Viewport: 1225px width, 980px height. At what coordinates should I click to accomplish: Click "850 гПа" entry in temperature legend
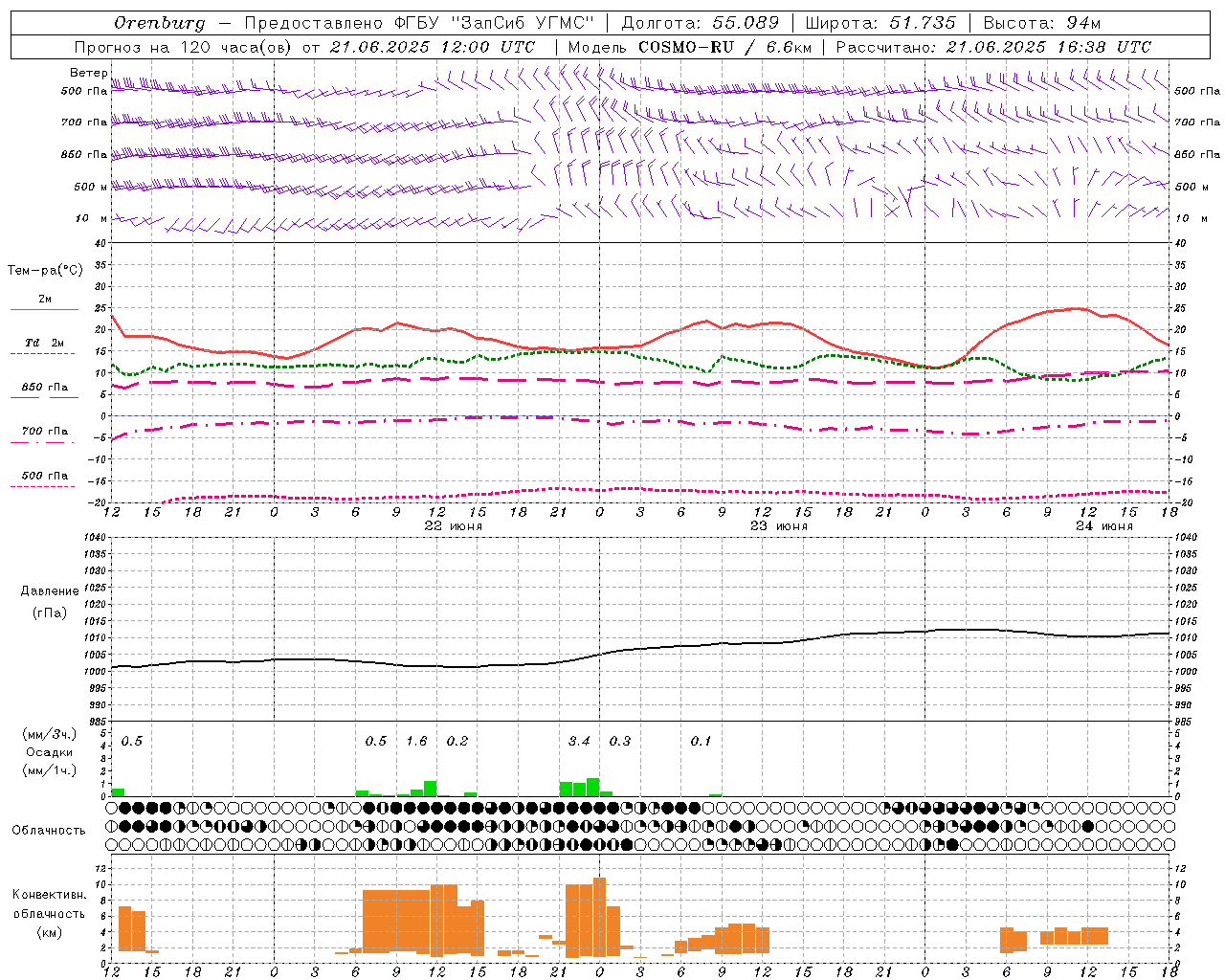coord(45,388)
